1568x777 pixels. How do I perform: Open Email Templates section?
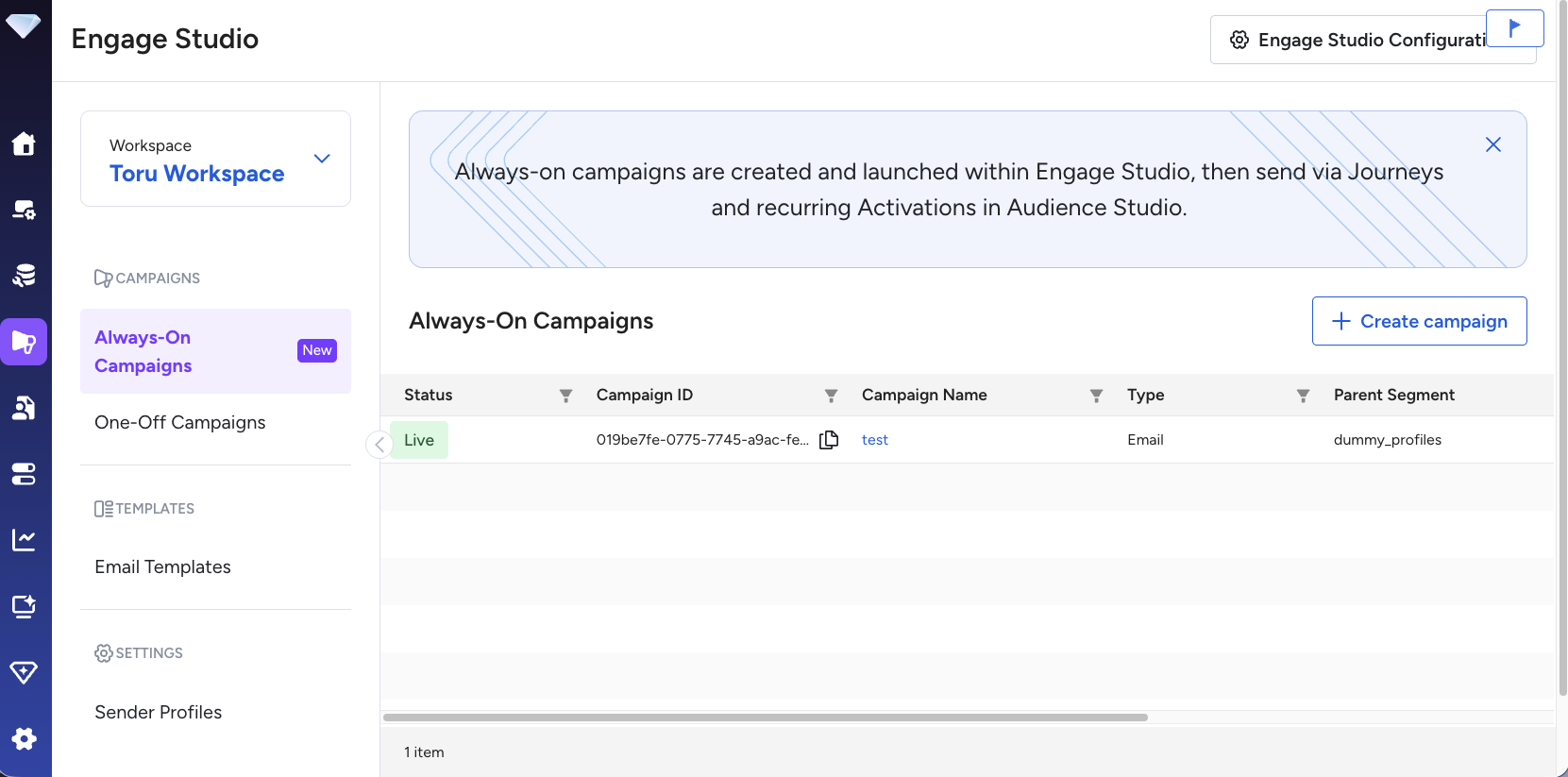[162, 566]
